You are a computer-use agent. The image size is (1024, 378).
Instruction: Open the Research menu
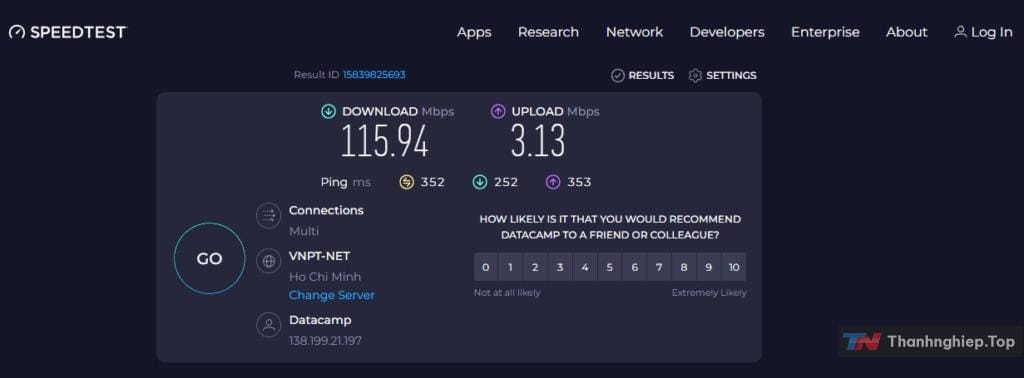tap(548, 32)
